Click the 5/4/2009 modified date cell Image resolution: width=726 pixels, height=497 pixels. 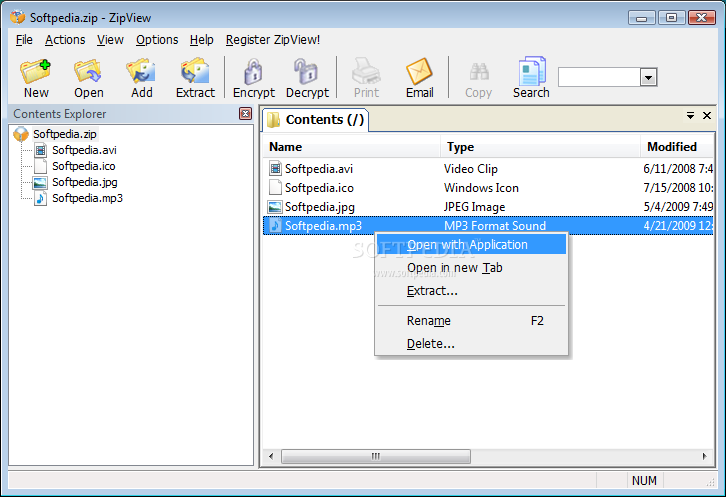678,207
